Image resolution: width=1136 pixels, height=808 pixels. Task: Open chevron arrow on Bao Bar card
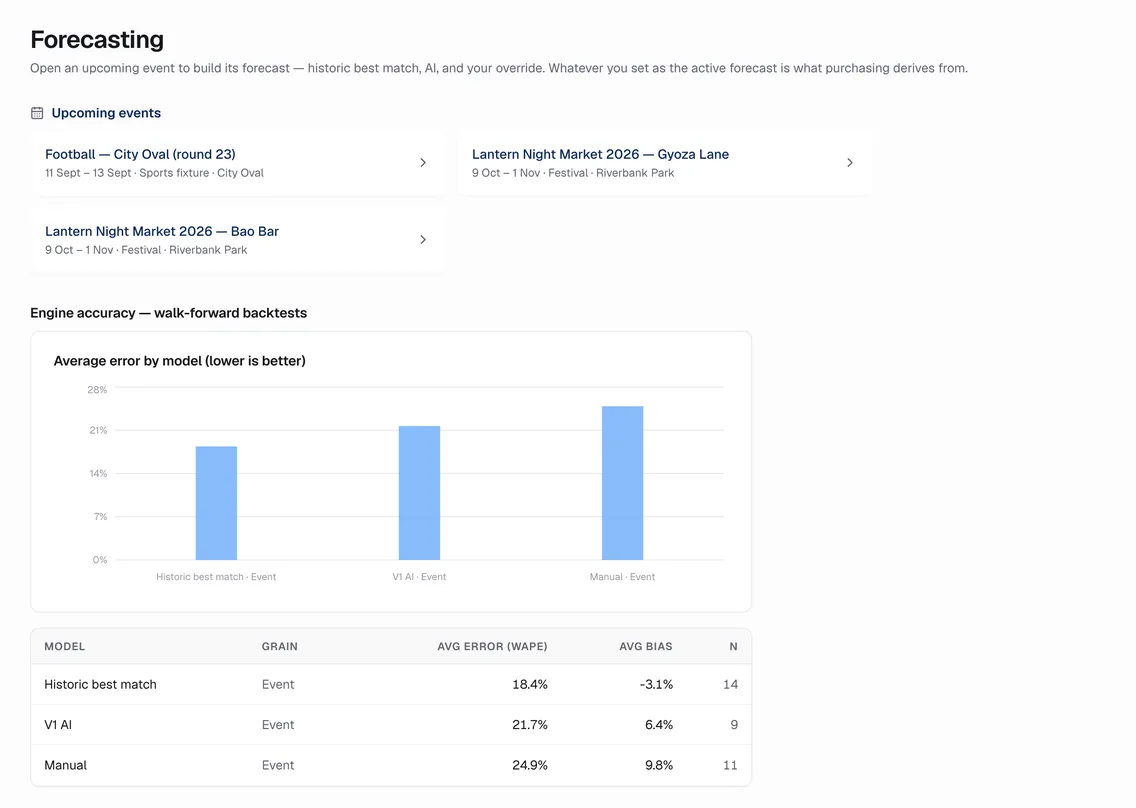(423, 240)
